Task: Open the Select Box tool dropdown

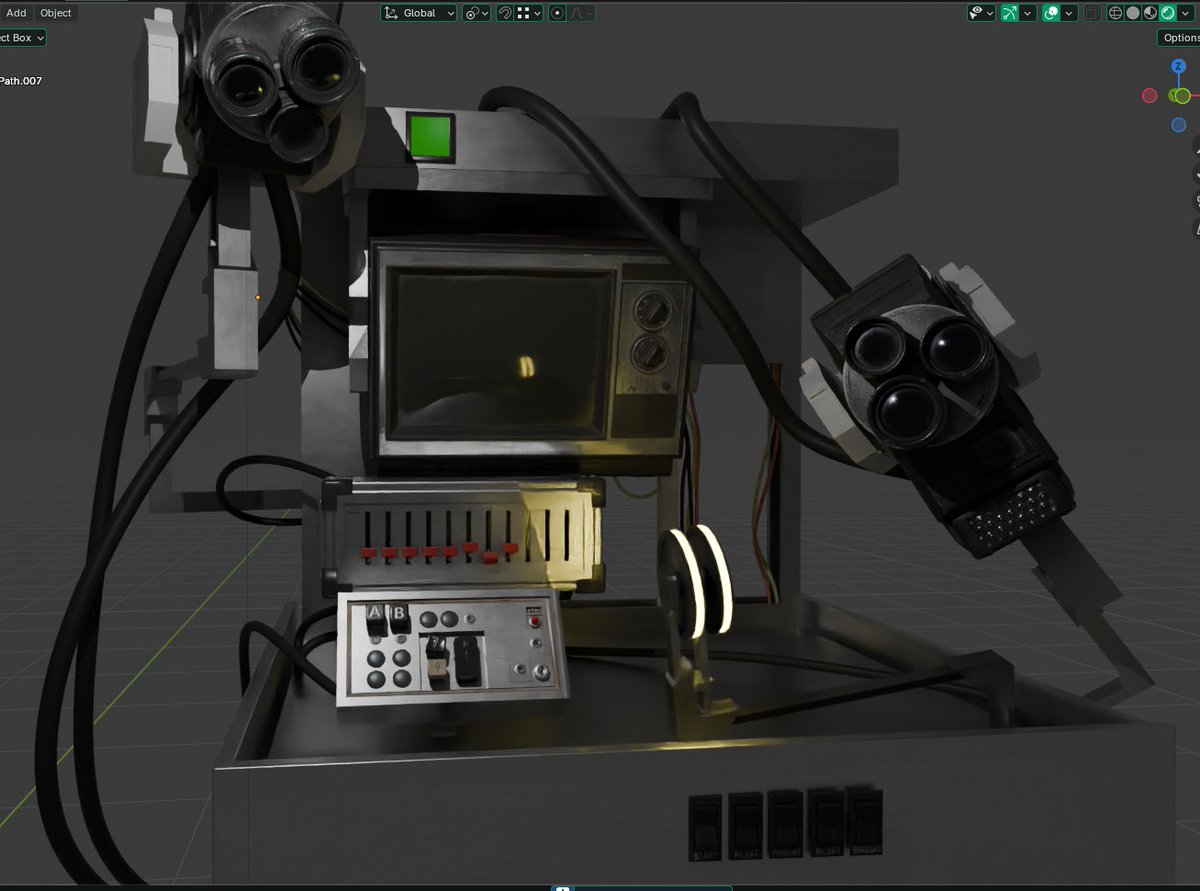Action: tap(22, 38)
